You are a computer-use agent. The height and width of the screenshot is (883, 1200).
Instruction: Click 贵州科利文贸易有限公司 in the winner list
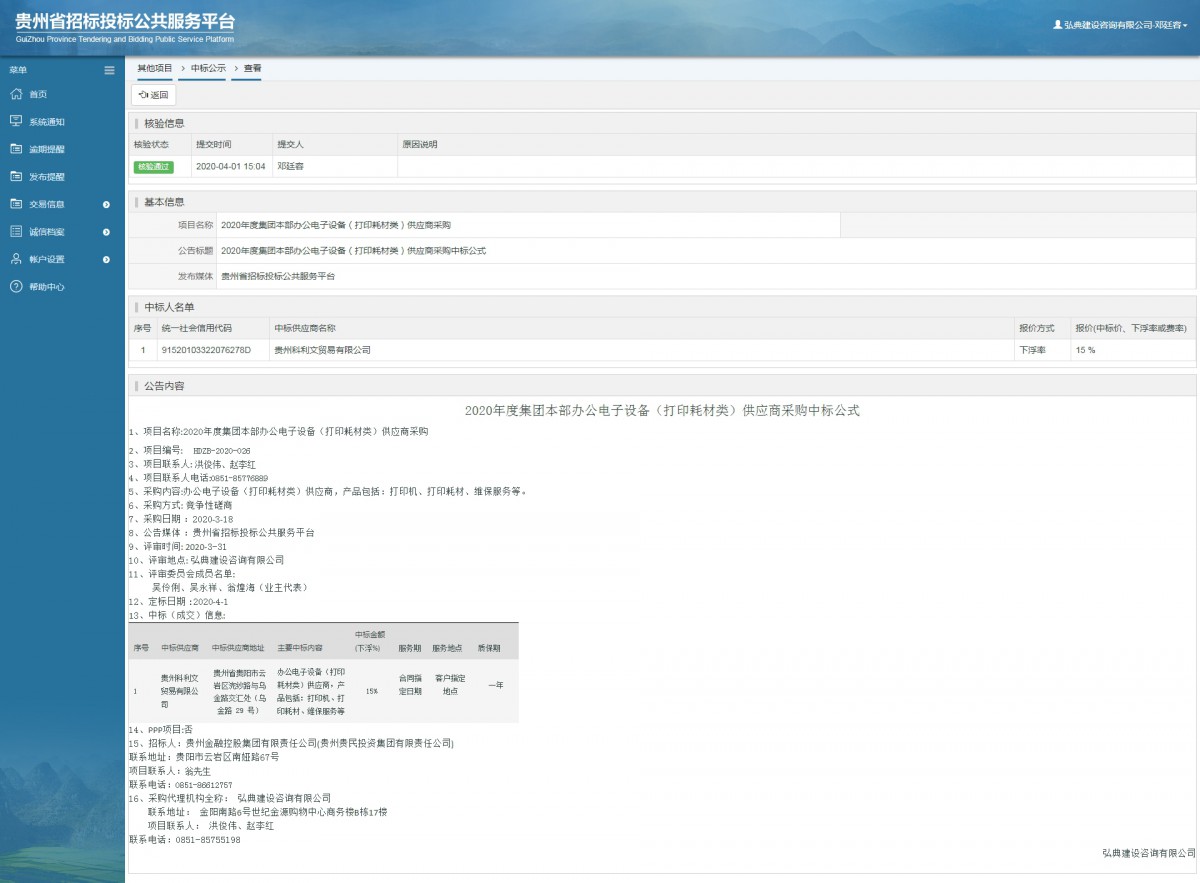point(322,350)
